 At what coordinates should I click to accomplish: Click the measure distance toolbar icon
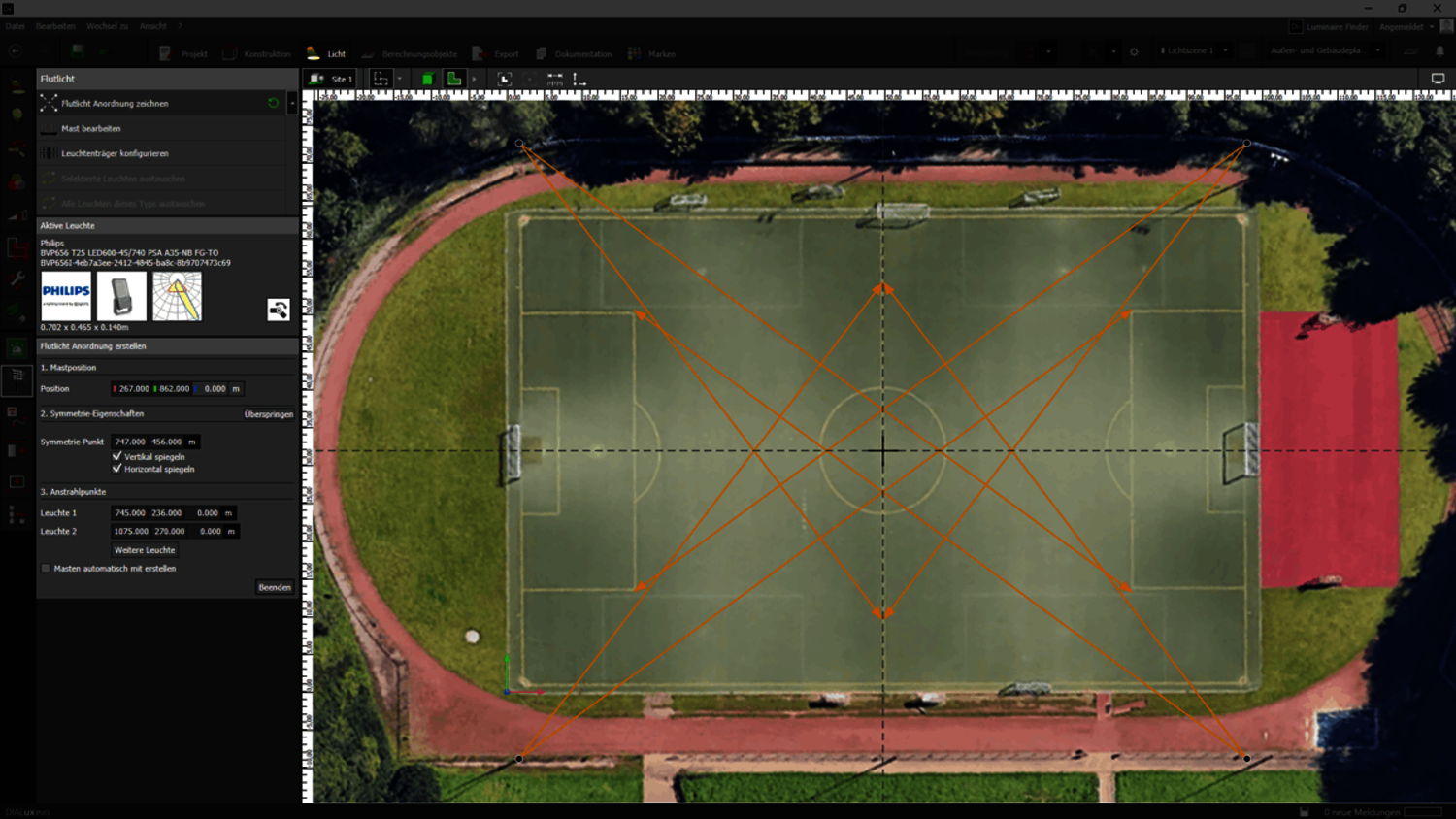[555, 79]
